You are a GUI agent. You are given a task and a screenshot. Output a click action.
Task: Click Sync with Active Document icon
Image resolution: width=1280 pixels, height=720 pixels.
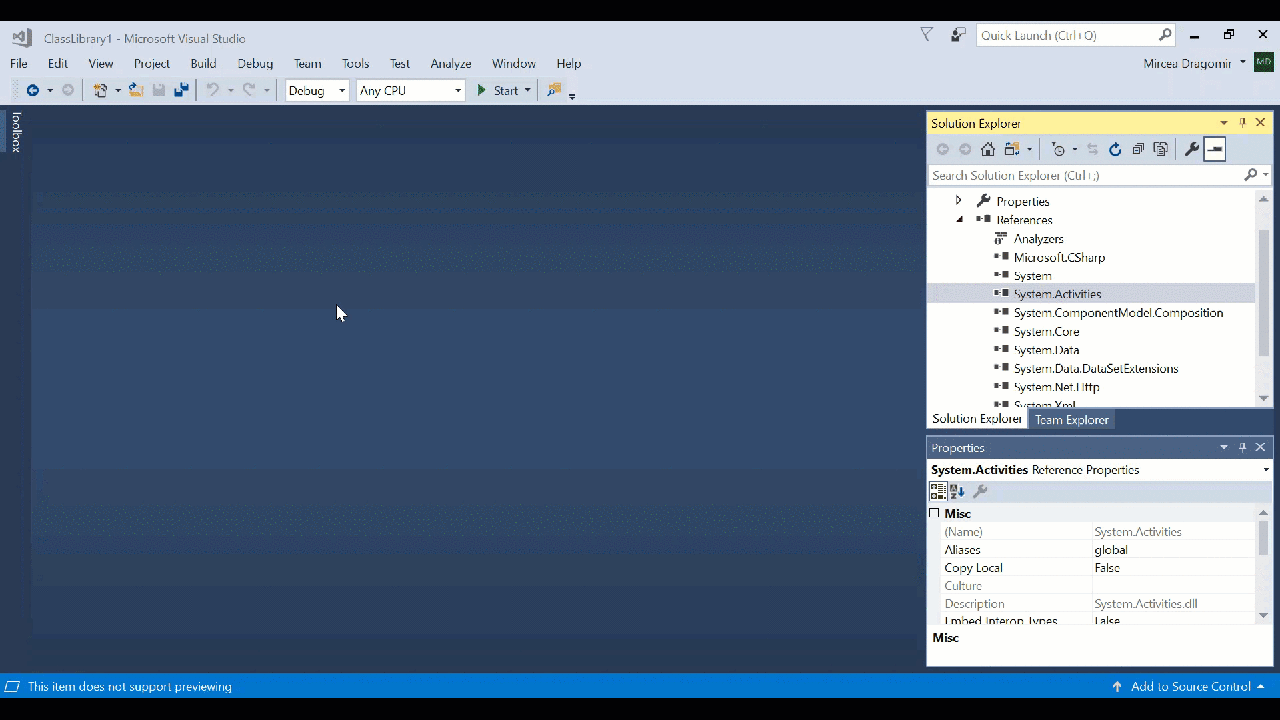1092,149
